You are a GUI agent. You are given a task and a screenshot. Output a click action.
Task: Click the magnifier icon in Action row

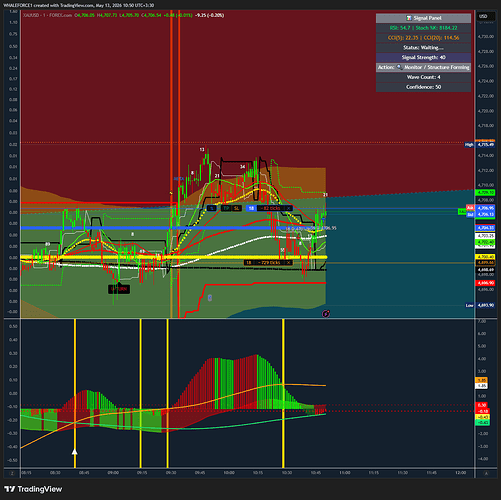399,67
